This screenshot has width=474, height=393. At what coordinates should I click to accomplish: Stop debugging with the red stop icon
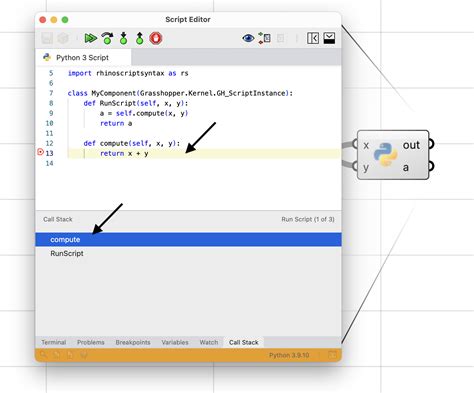[x=156, y=38]
